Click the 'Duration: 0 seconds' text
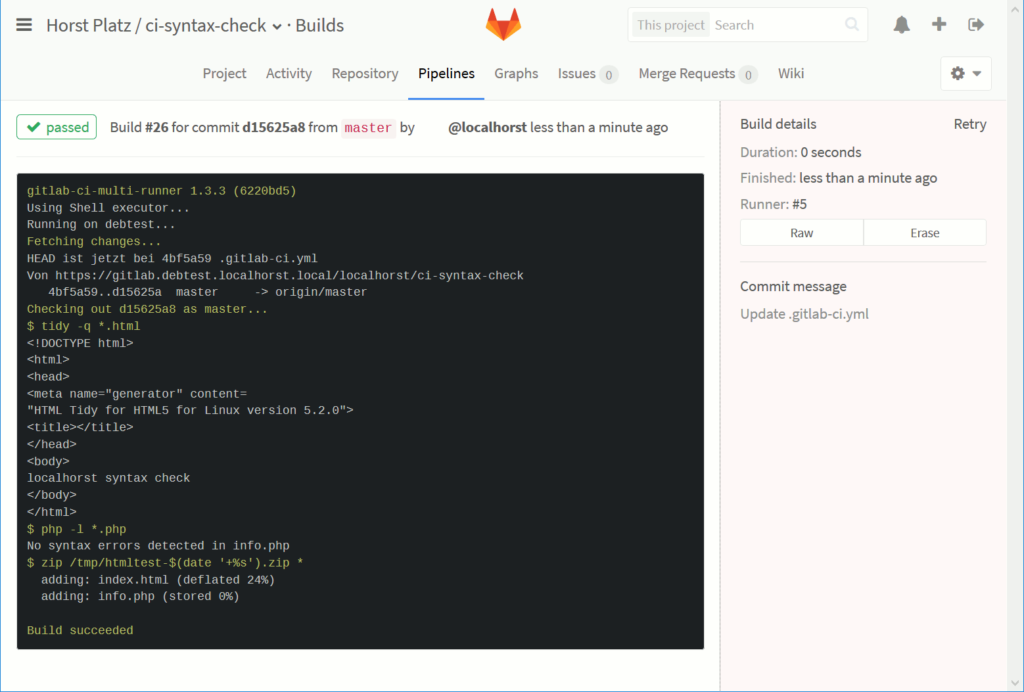The image size is (1024, 692). 801,152
